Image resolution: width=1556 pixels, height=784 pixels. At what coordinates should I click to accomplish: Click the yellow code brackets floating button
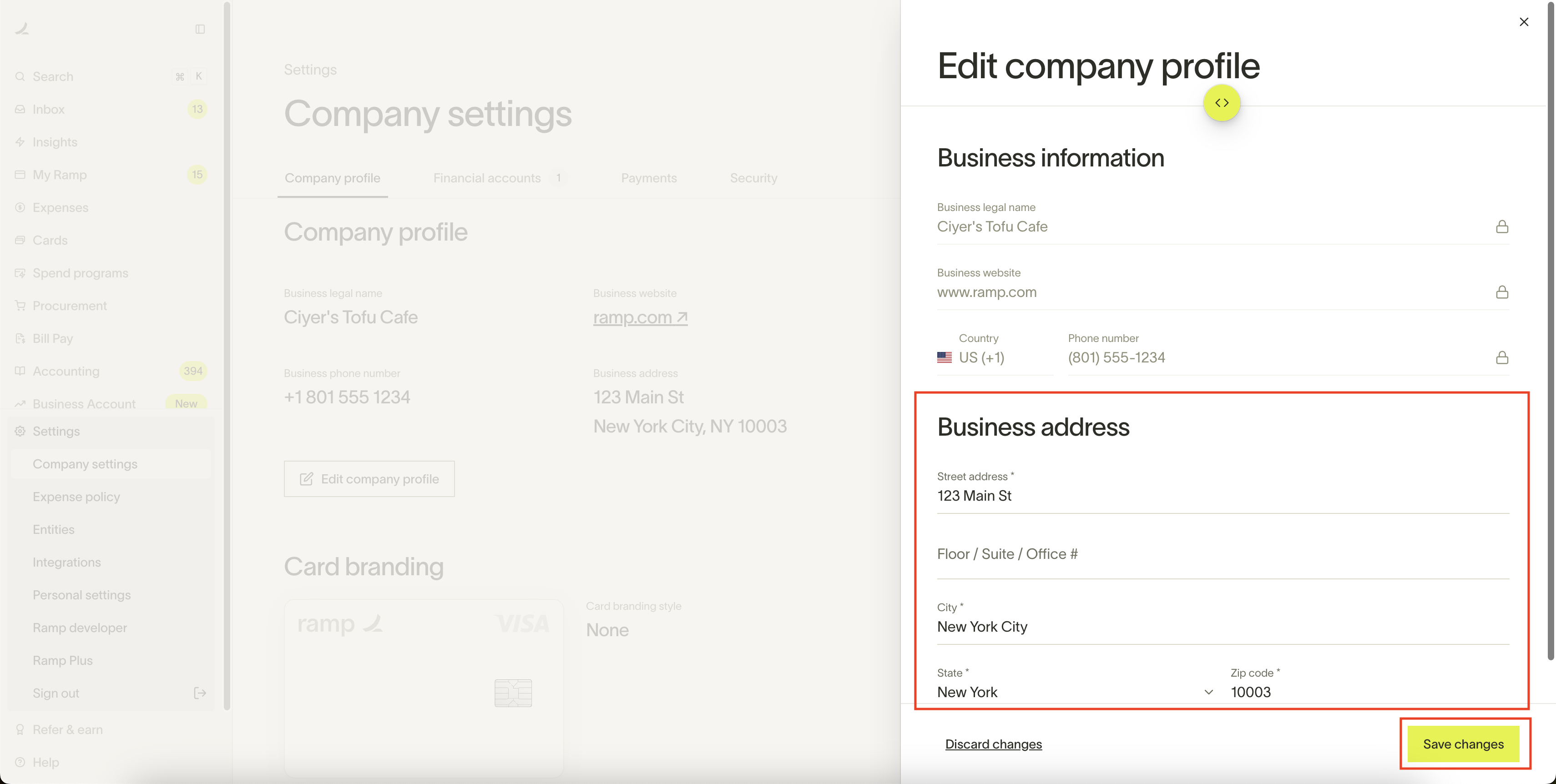tap(1221, 103)
